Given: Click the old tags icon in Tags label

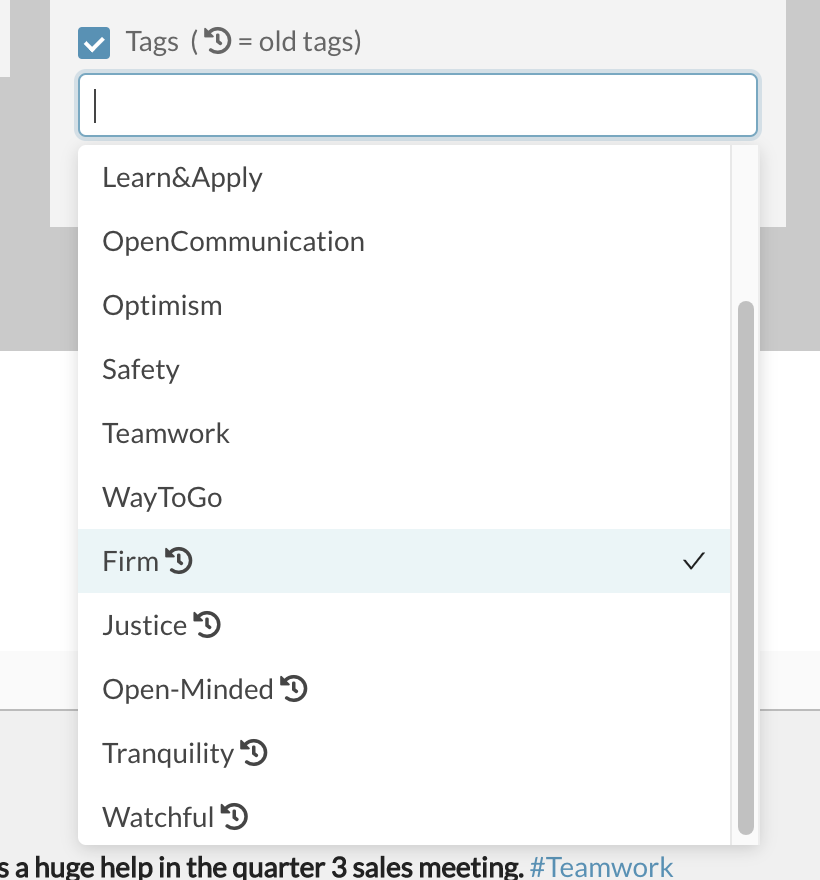Looking at the screenshot, I should point(217,41).
